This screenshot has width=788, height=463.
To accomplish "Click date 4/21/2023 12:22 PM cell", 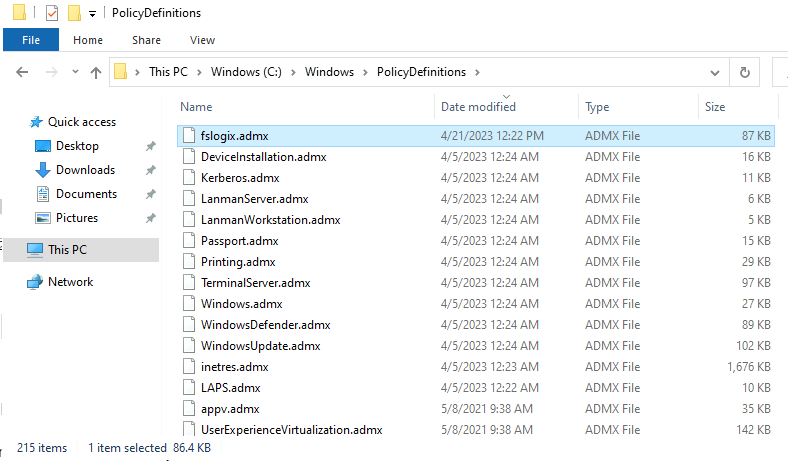I will pos(492,136).
